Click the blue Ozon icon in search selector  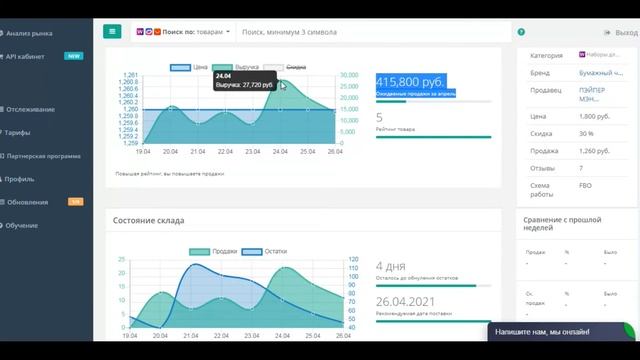[149, 31]
